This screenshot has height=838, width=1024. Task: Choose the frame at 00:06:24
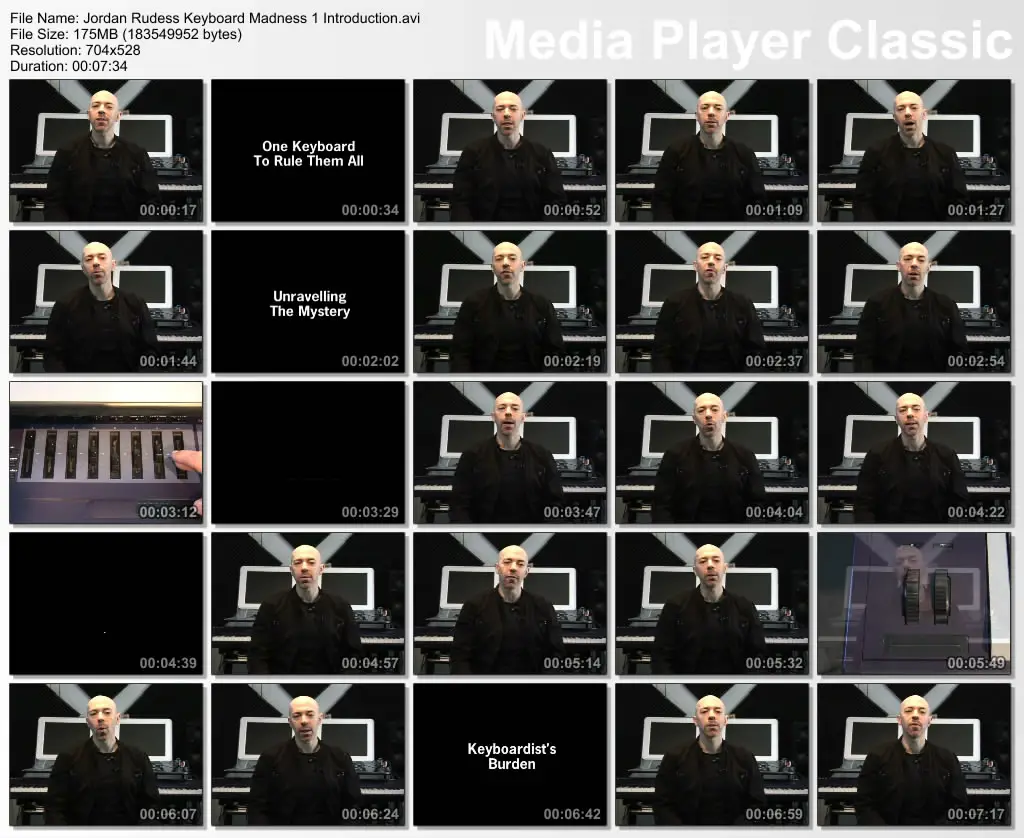coord(308,754)
